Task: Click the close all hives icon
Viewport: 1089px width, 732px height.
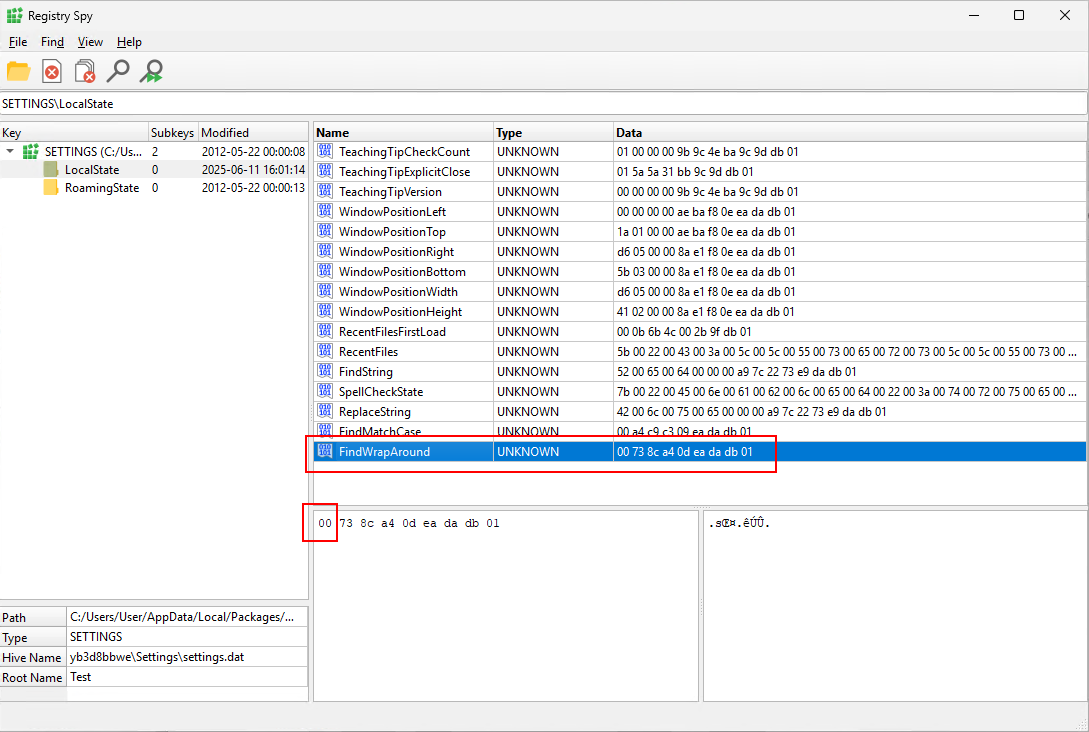Action: coord(85,71)
